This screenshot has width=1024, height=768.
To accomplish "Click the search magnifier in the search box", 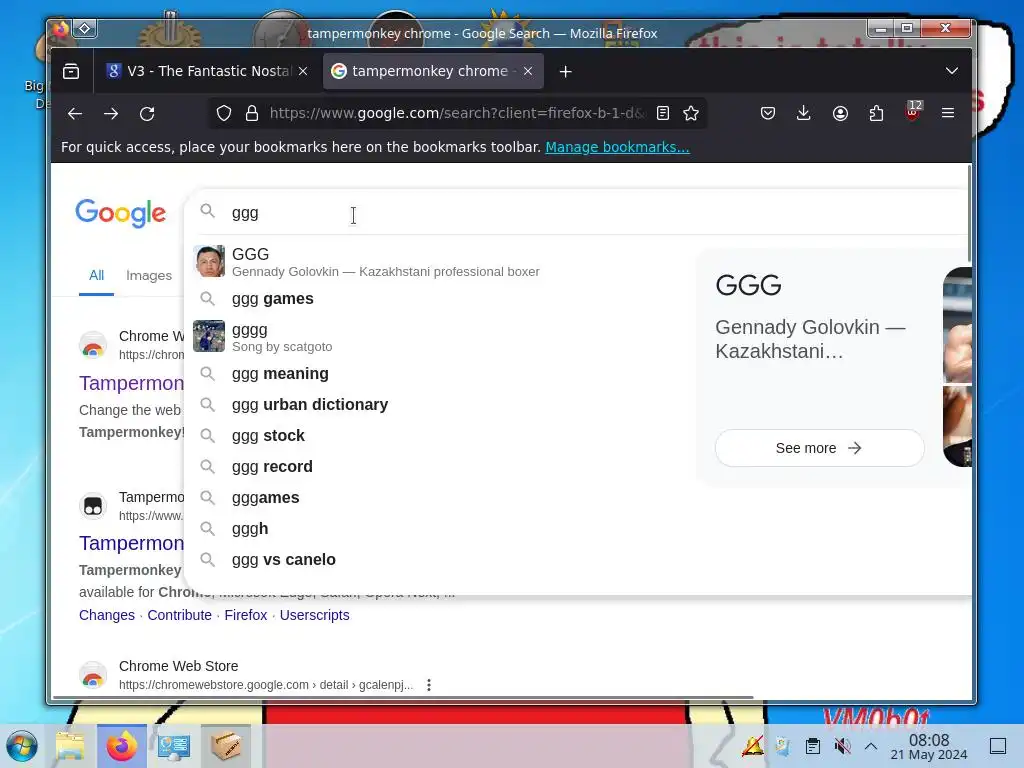I will tap(208, 211).
